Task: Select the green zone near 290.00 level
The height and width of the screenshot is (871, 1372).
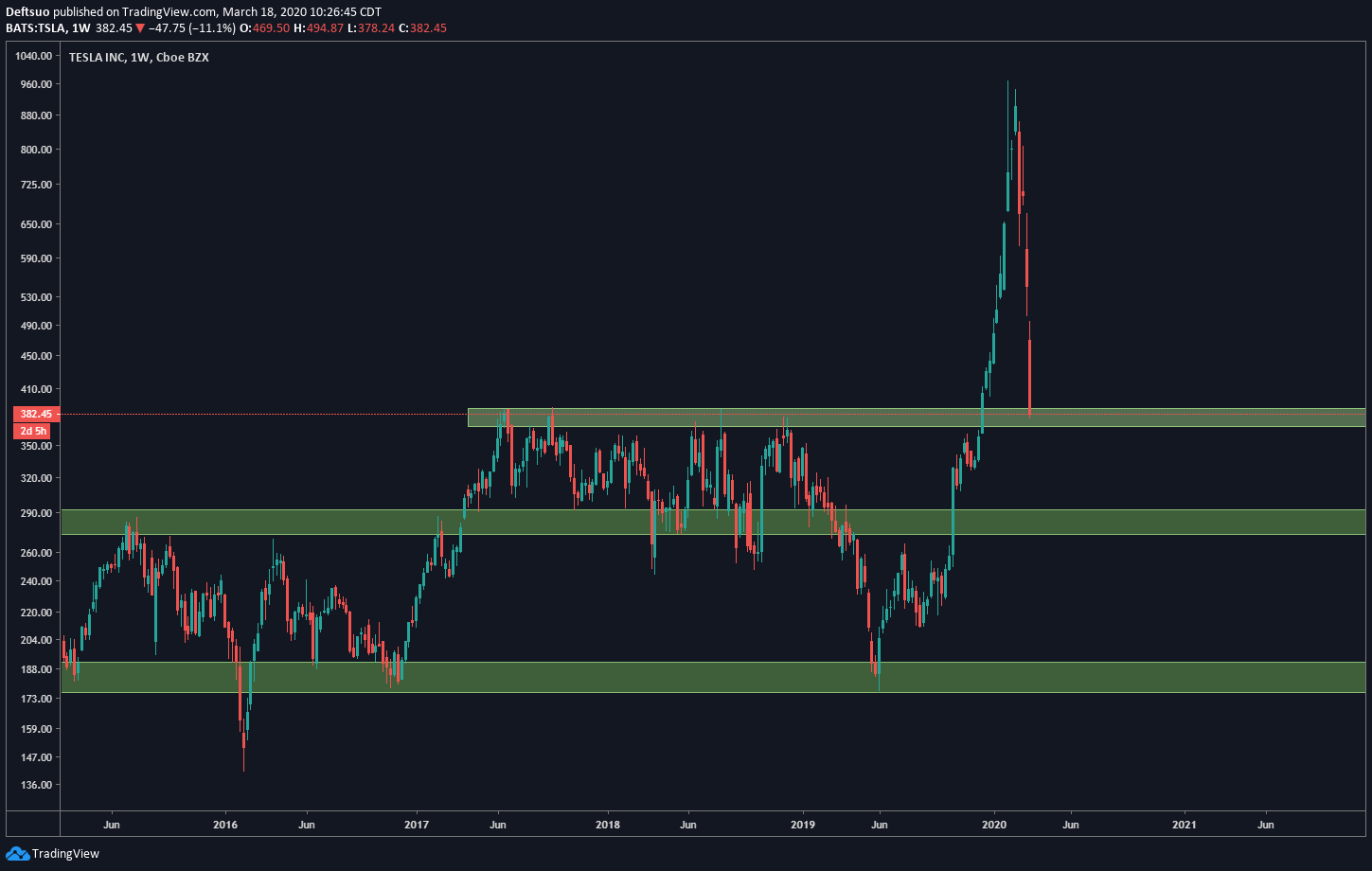Action: (x=713, y=522)
